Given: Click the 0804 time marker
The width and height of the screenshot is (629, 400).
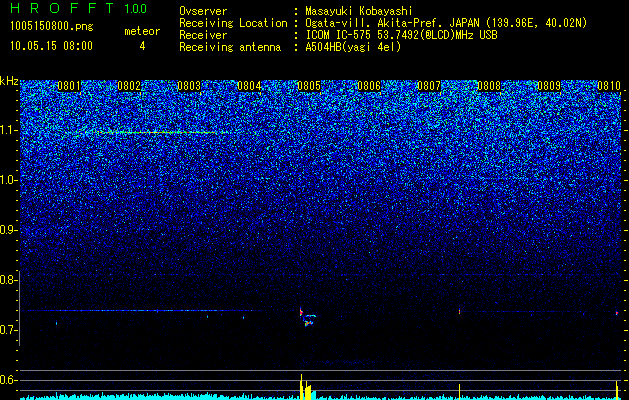Looking at the screenshot, I should (249, 86).
